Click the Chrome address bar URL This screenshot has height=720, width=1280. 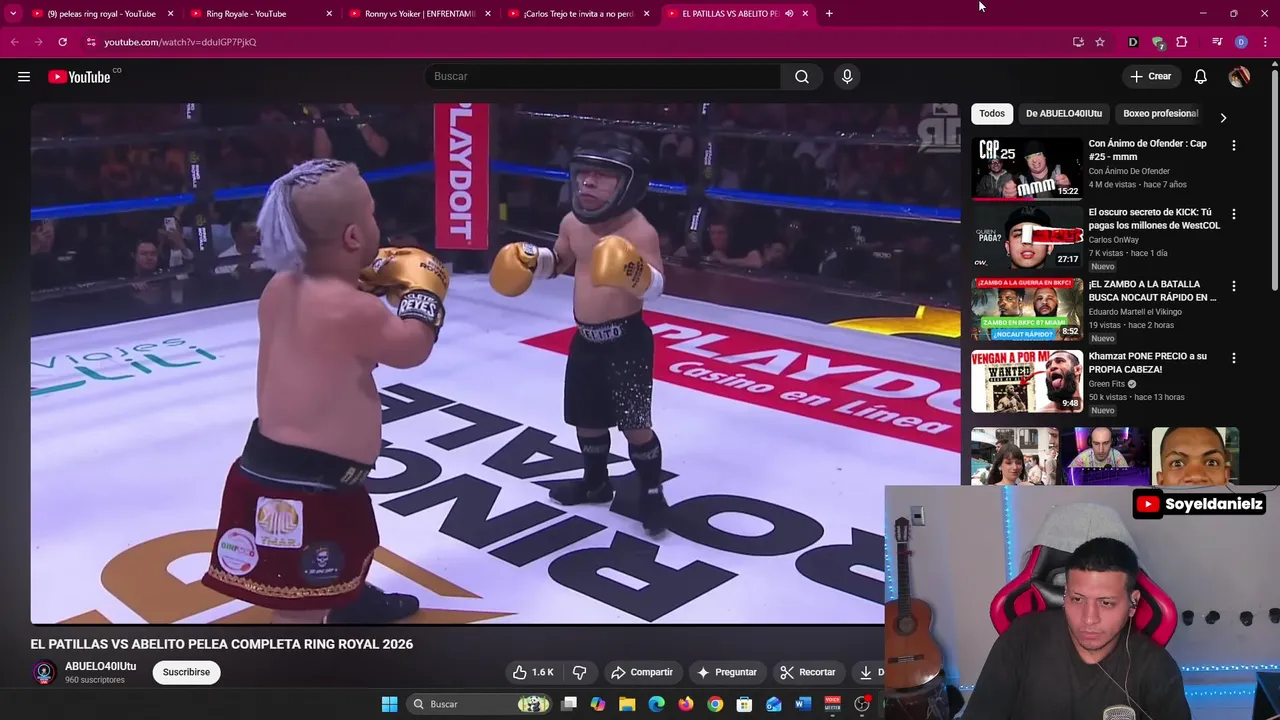coord(180,42)
